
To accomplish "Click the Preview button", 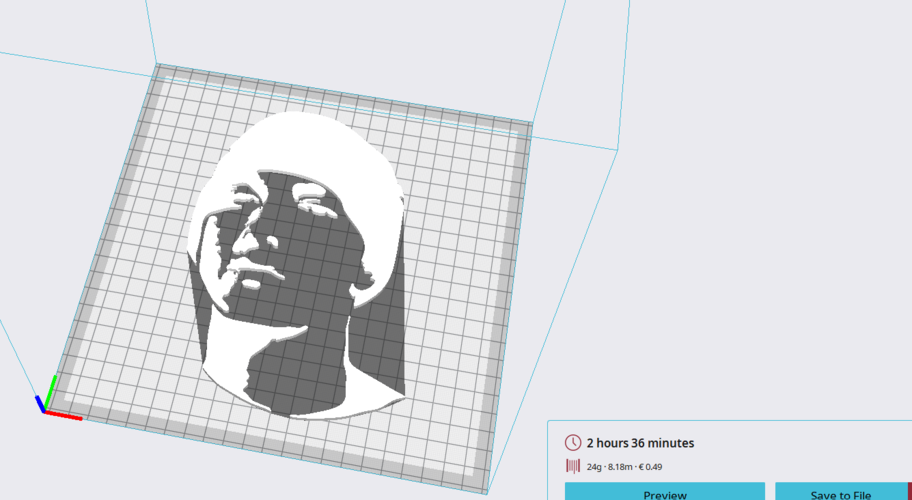I will click(665, 491).
